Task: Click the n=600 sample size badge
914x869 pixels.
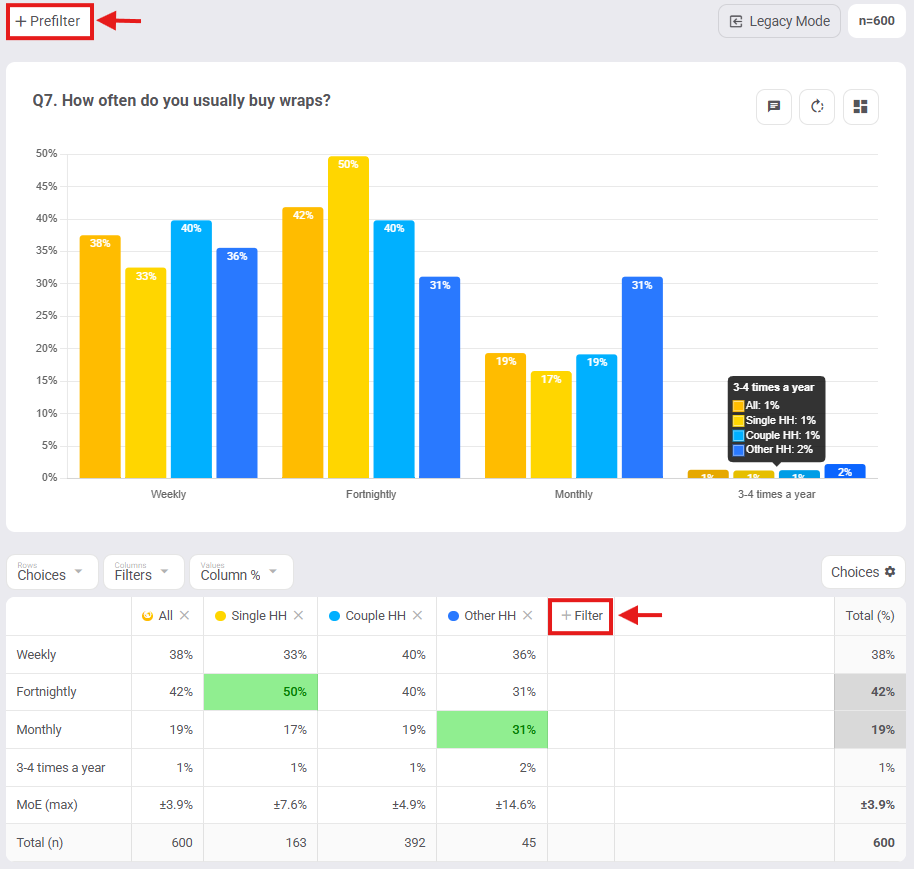Action: 876,21
